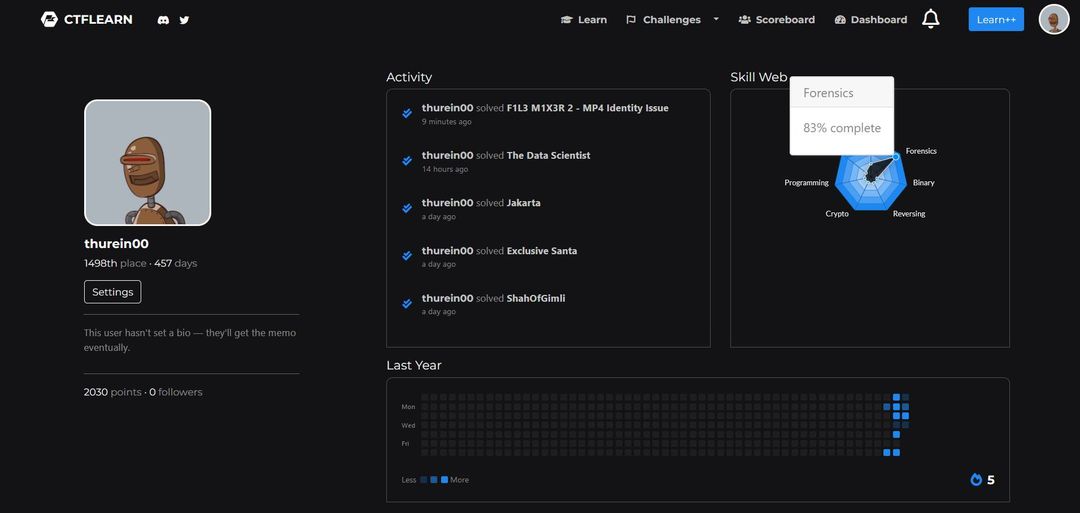Click checkmark icon beside Jakarta activity
The width and height of the screenshot is (1080, 513).
(407, 208)
